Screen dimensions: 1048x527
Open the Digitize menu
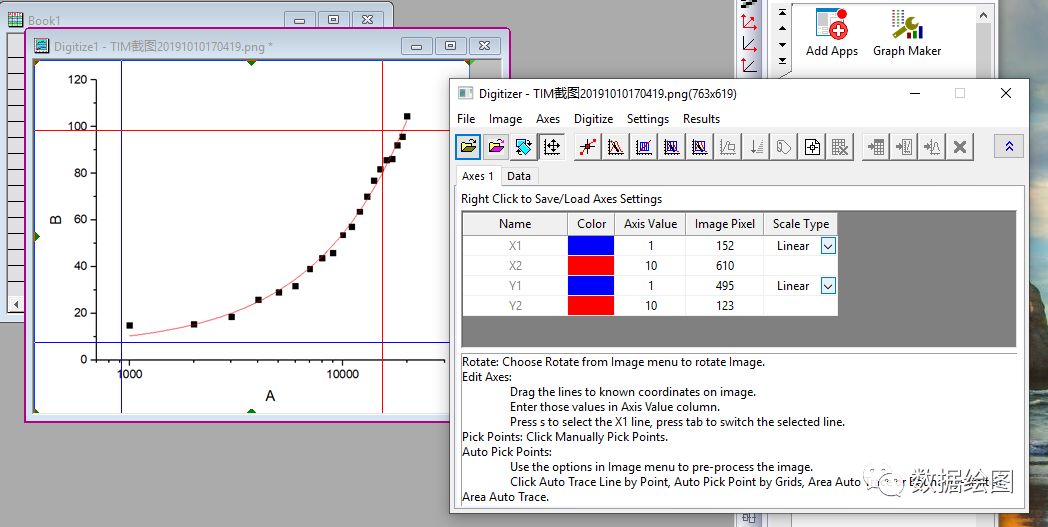594,119
